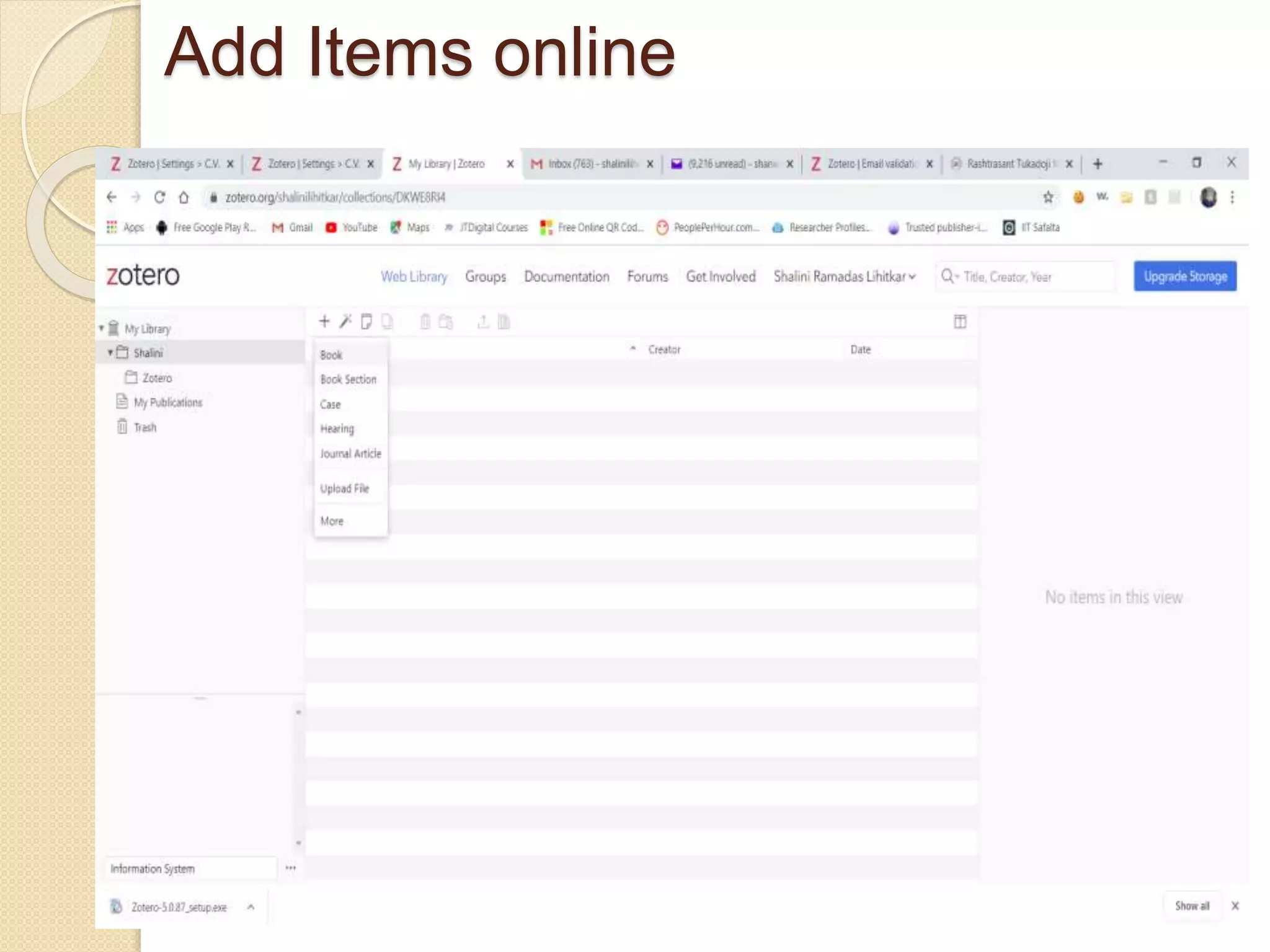Open the Forums link
The height and width of the screenshot is (952, 1270).
pos(647,276)
